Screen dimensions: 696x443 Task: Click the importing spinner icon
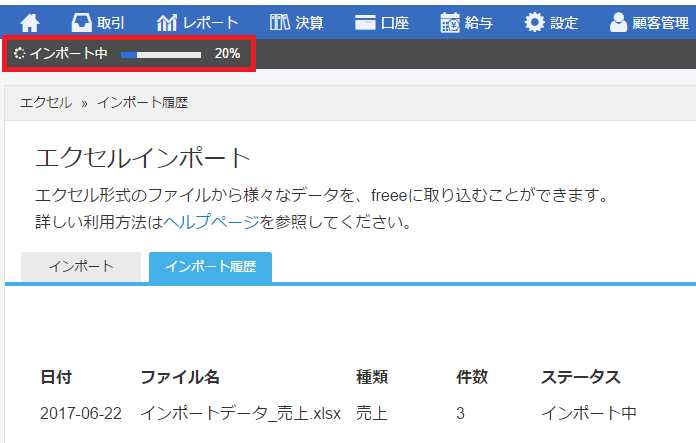[x=20, y=53]
